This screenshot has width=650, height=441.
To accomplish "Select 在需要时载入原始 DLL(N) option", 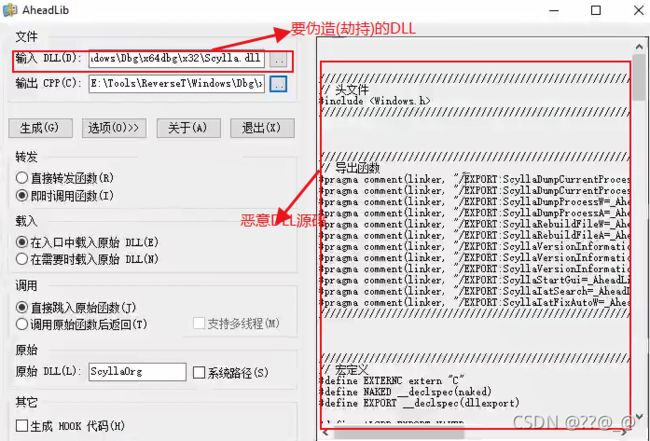I will [x=87, y=259].
